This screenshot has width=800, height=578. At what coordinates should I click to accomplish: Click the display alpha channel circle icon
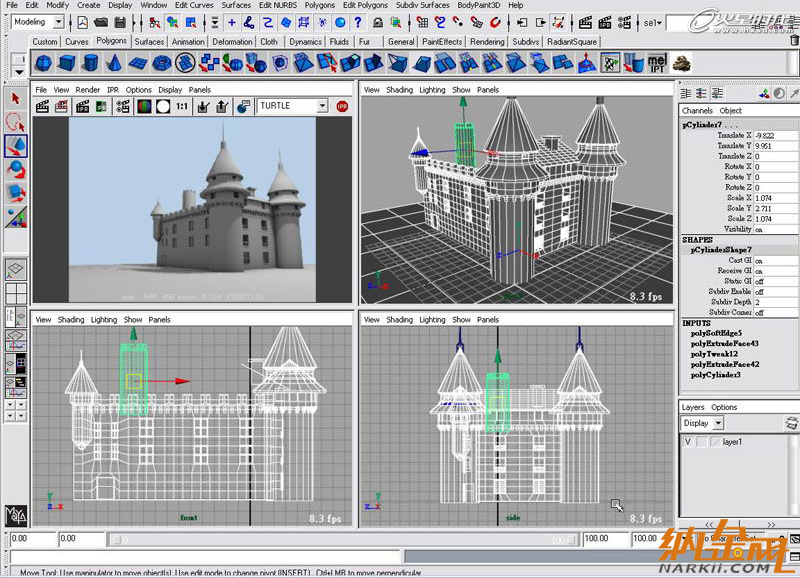161,105
